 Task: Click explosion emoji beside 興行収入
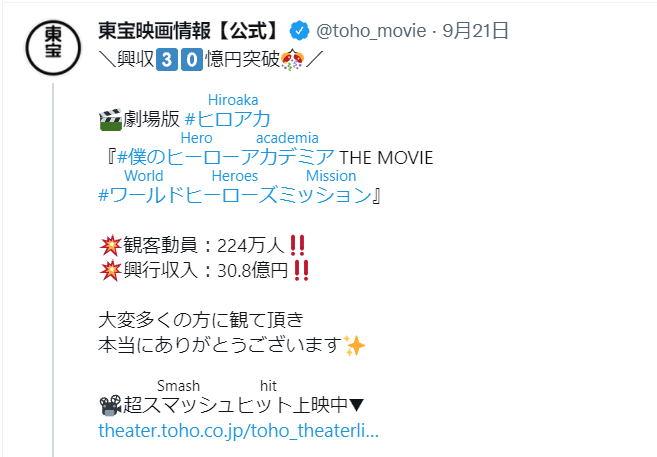pos(110,270)
